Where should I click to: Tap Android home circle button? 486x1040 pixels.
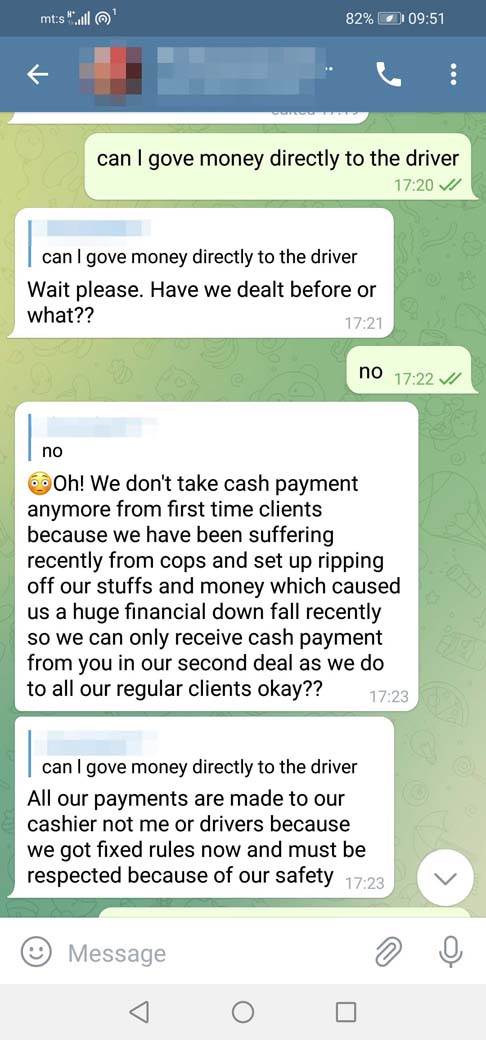[x=243, y=1011]
